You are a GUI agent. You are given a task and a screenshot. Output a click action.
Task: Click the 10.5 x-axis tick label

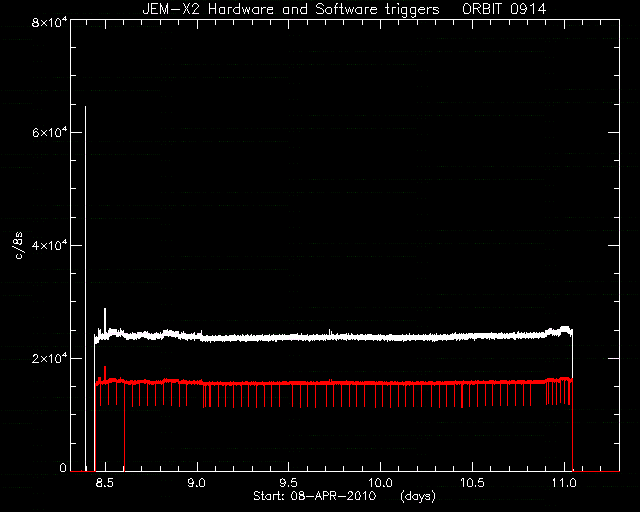point(472,483)
